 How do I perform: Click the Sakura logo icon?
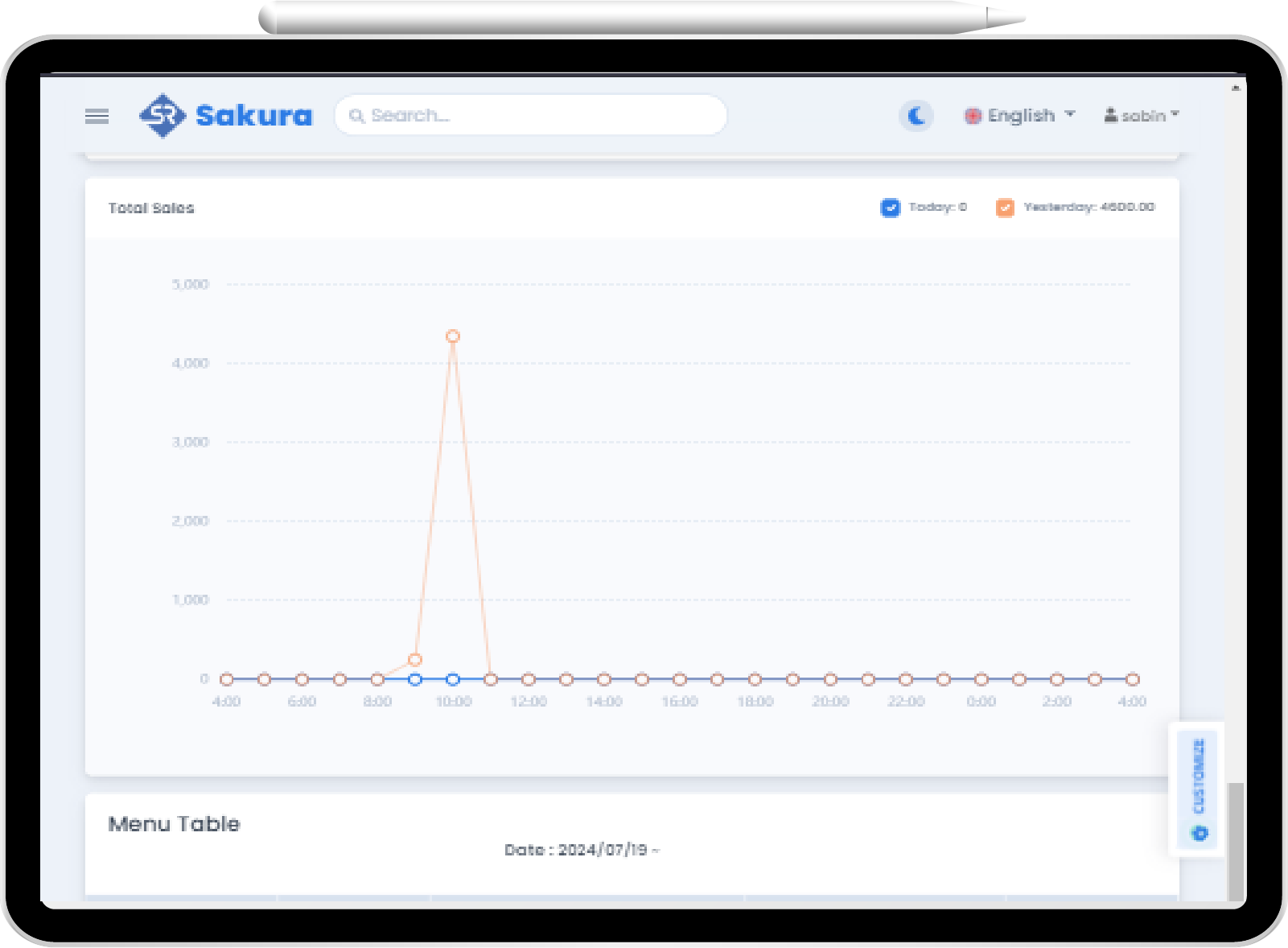tap(163, 116)
